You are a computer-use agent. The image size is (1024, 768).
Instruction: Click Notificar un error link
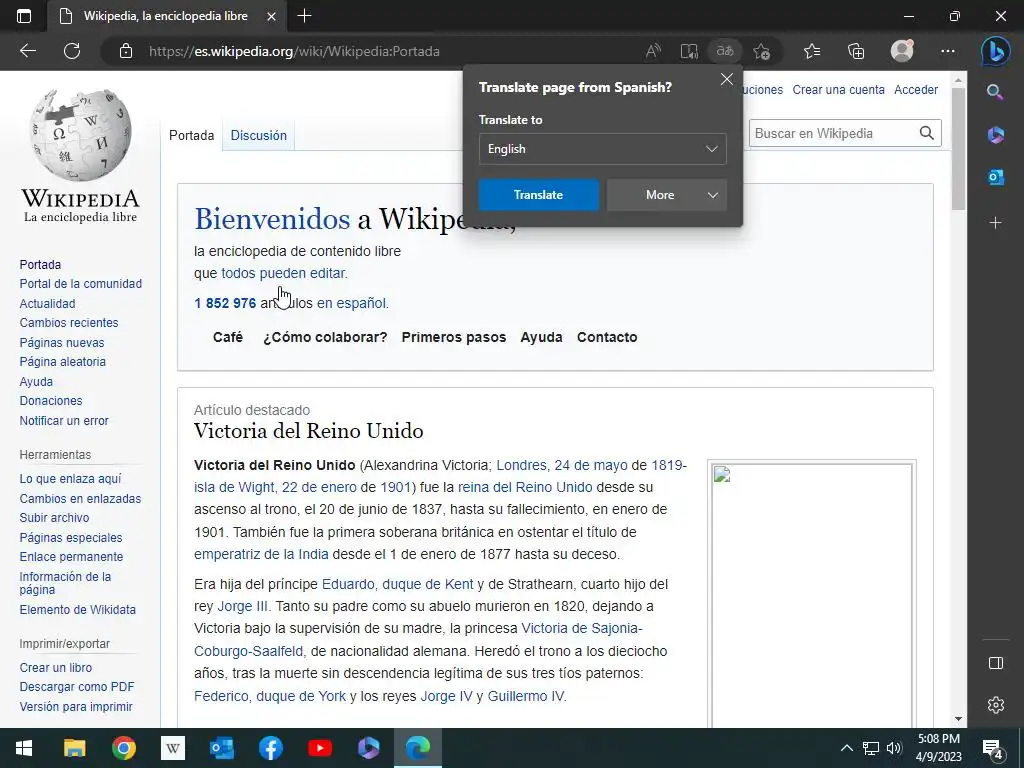(64, 421)
